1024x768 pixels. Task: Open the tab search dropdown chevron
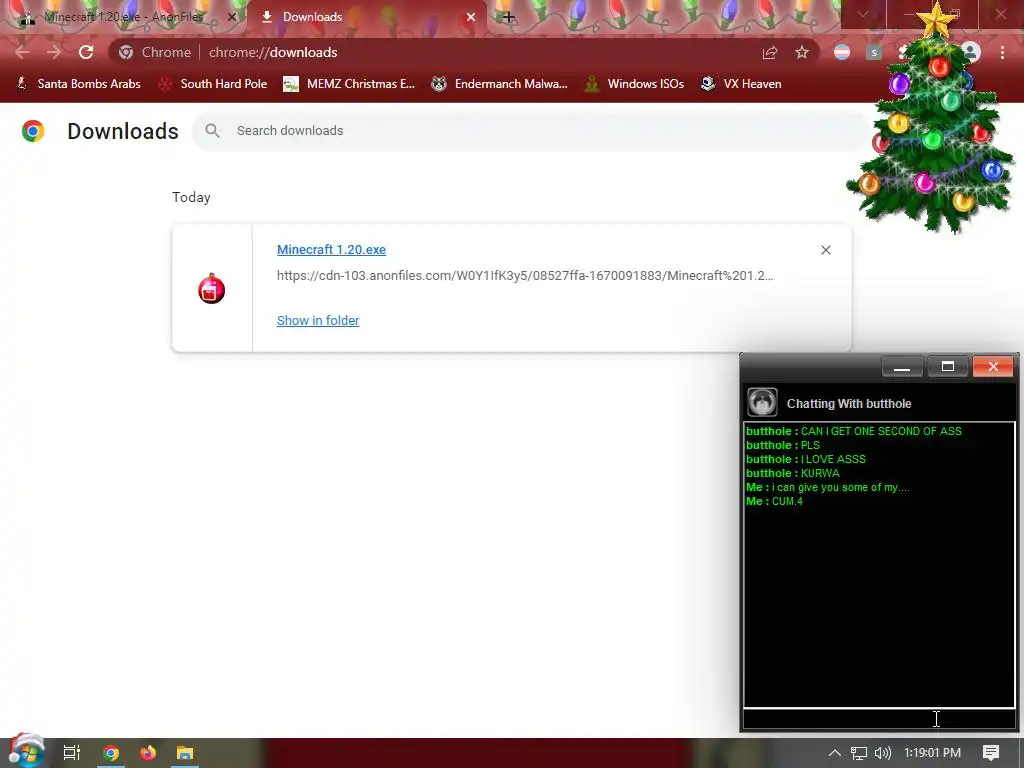tap(863, 14)
